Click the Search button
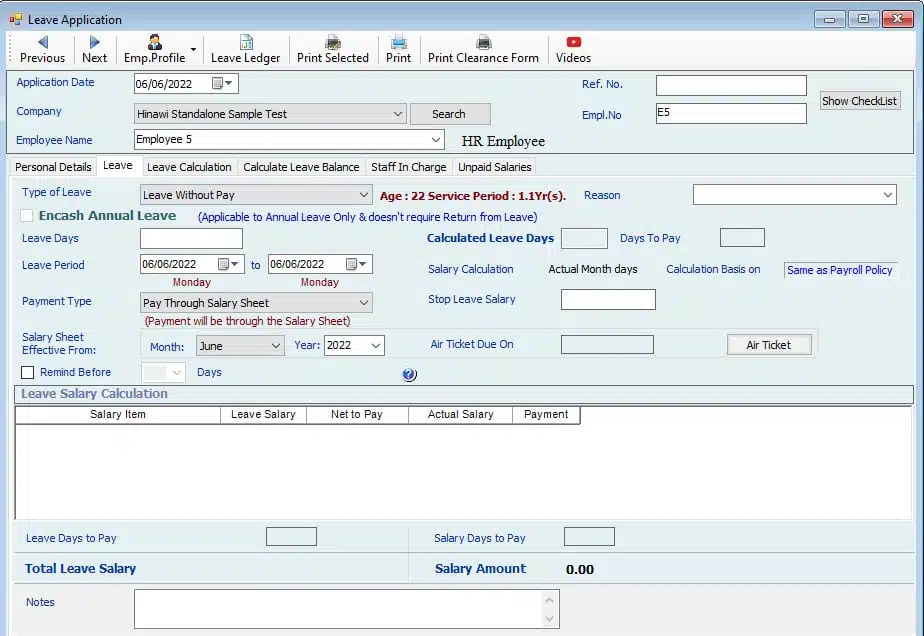This screenshot has height=636, width=924. pyautogui.click(x=450, y=114)
